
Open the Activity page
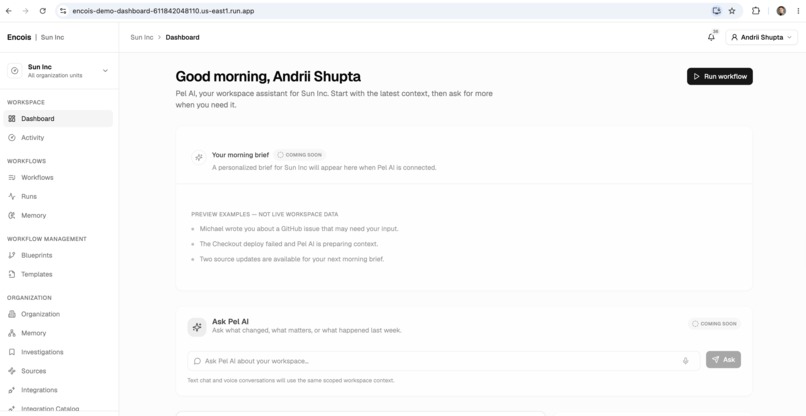point(58,137)
